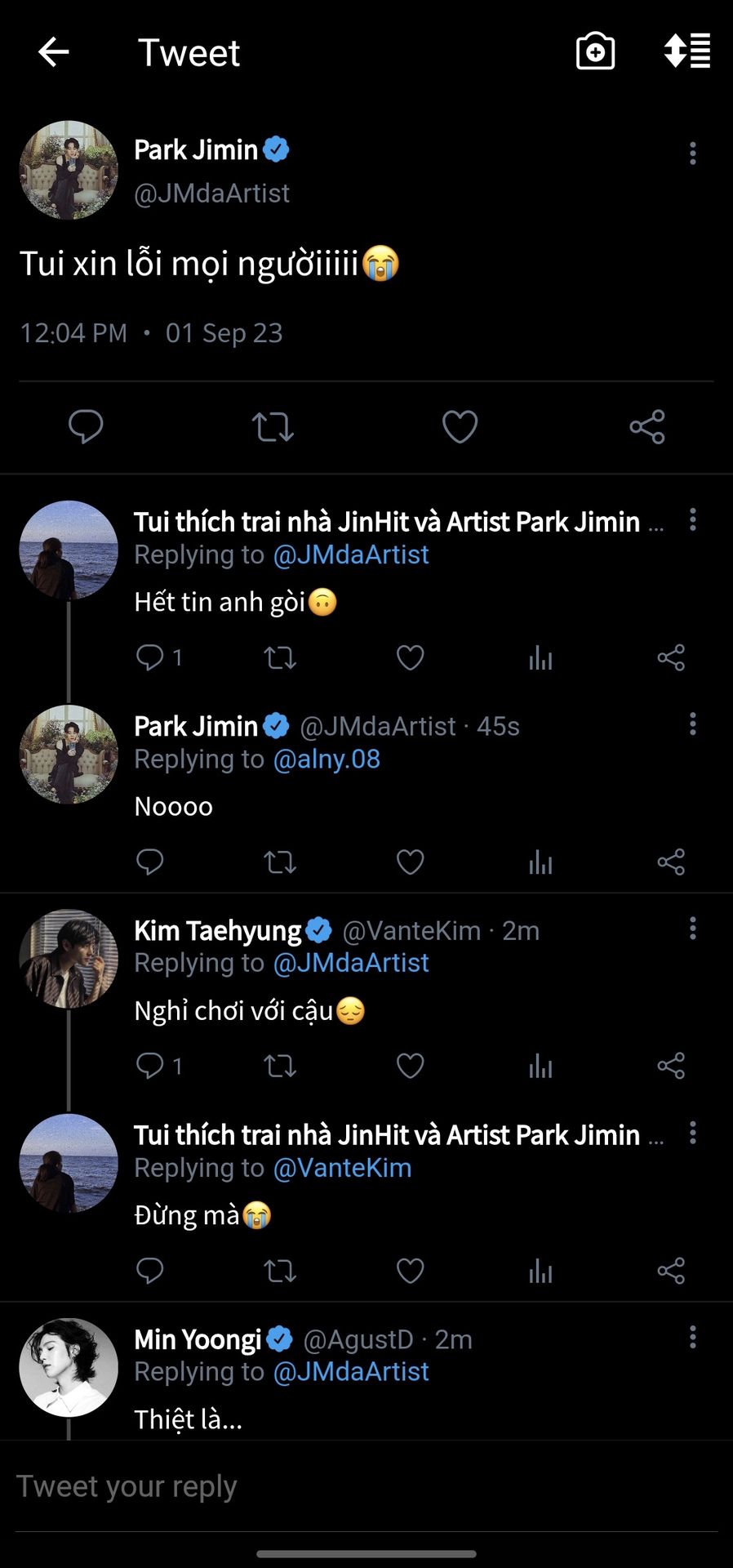The width and height of the screenshot is (733, 1568).
Task: Open Min Yoongi's profile picture
Action: click(x=69, y=1367)
